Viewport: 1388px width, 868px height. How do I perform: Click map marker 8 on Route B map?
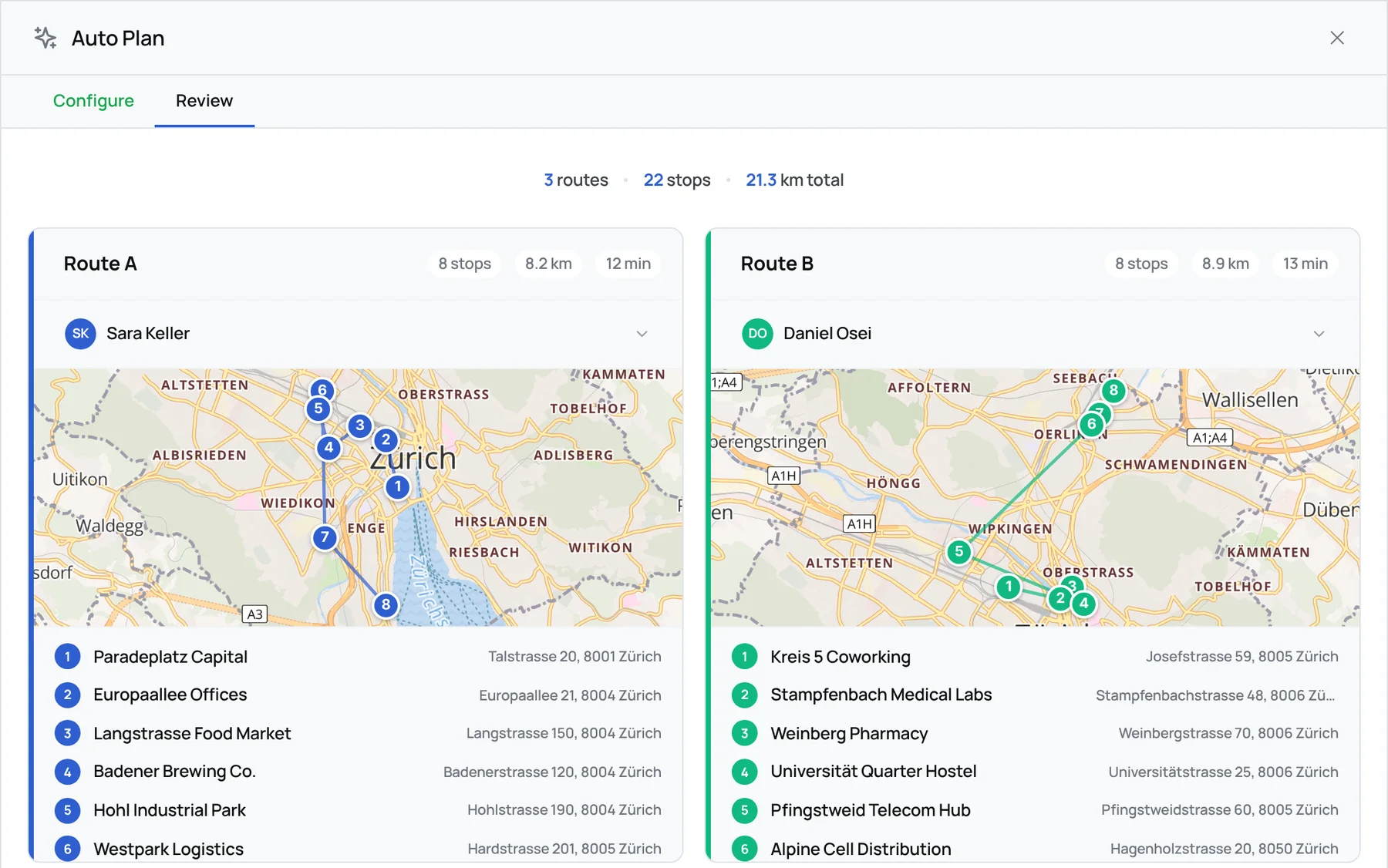click(1113, 391)
